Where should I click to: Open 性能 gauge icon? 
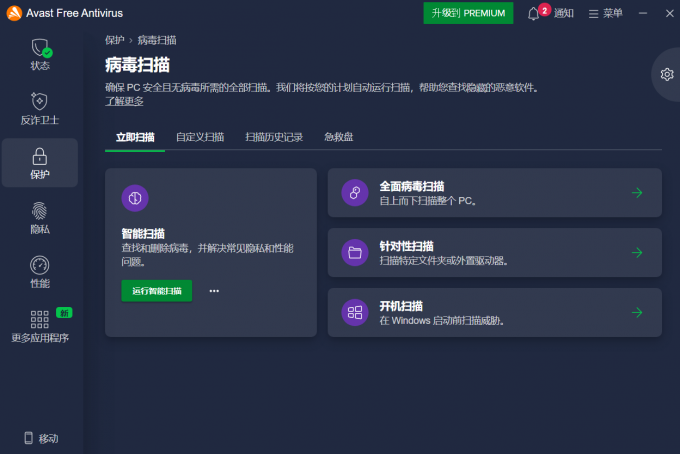(39, 265)
